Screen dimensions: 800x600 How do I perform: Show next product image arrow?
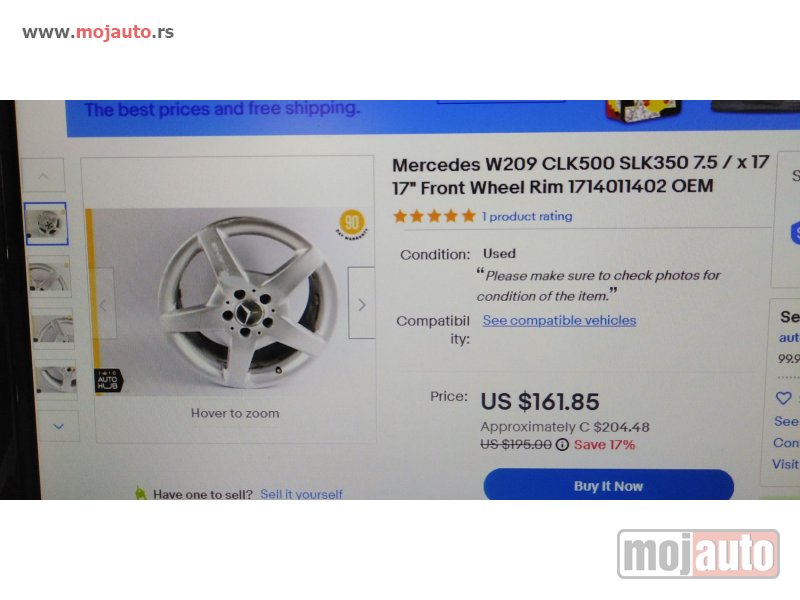click(362, 305)
